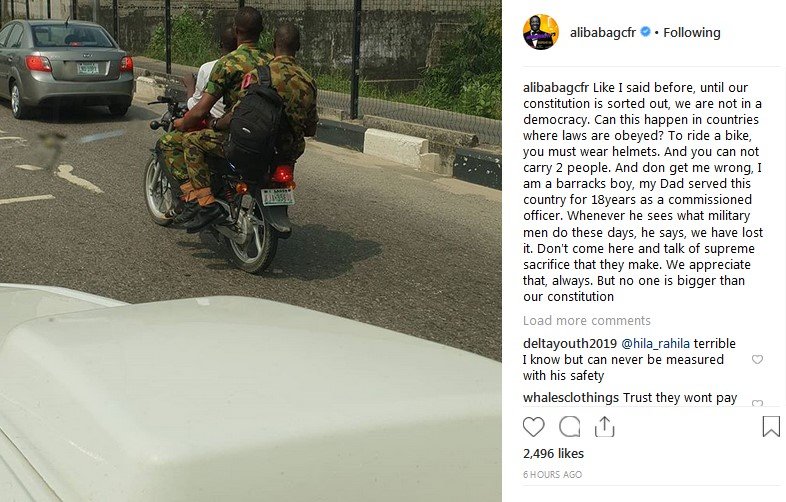Select the post caption text
The height and width of the screenshot is (502, 786).
tap(643, 192)
